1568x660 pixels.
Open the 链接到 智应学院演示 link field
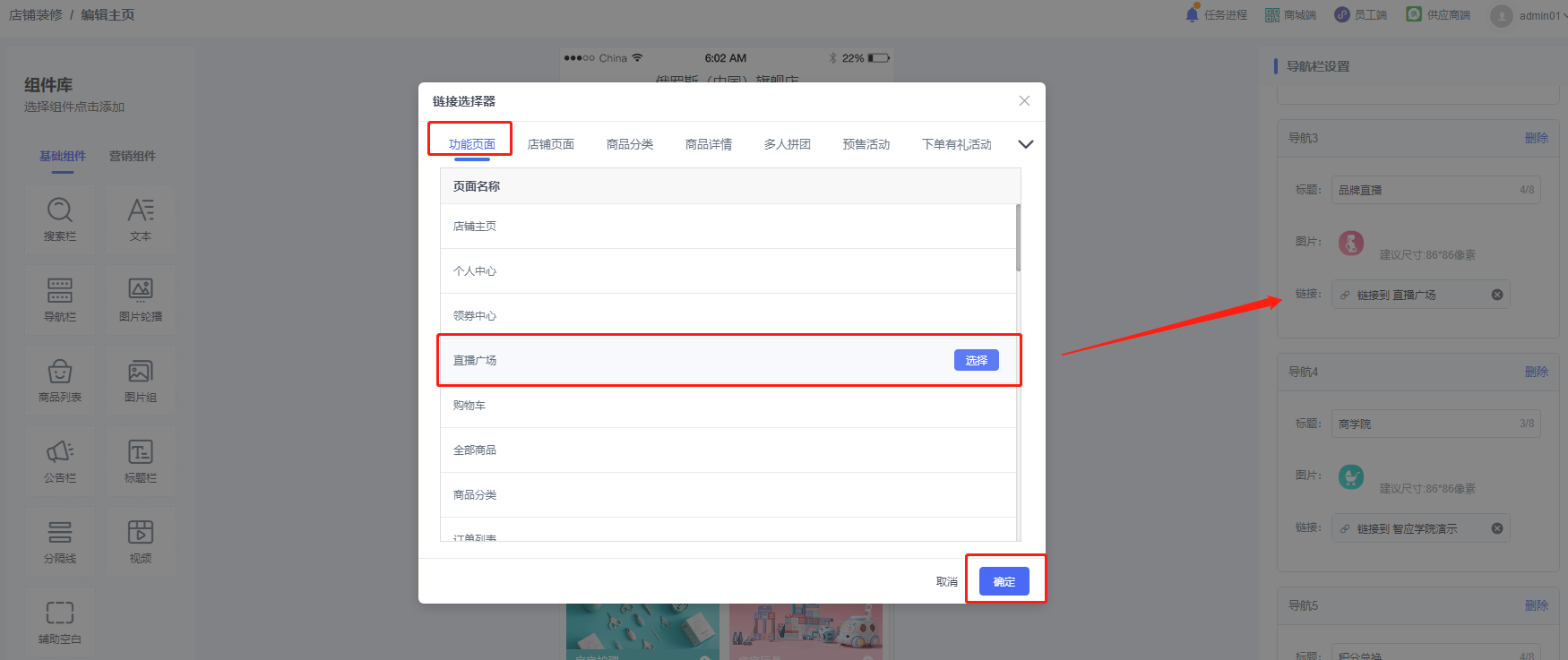pos(1421,528)
